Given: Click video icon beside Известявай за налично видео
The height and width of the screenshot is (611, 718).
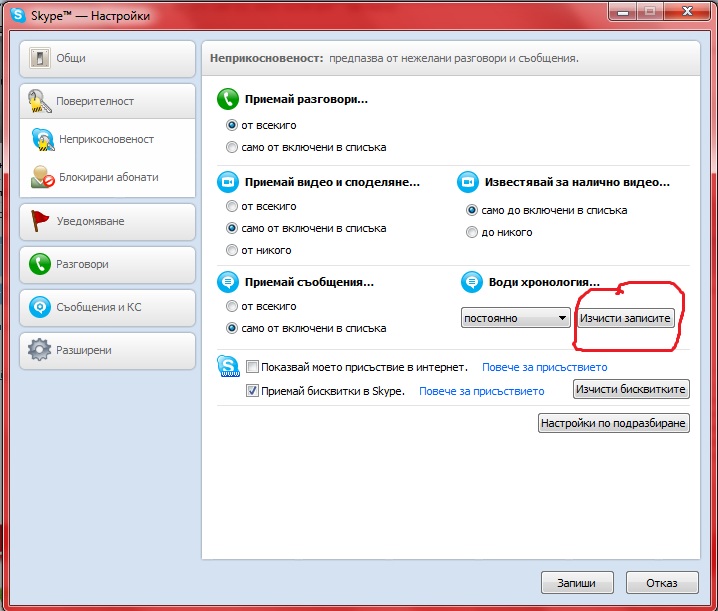Looking at the screenshot, I should (468, 182).
